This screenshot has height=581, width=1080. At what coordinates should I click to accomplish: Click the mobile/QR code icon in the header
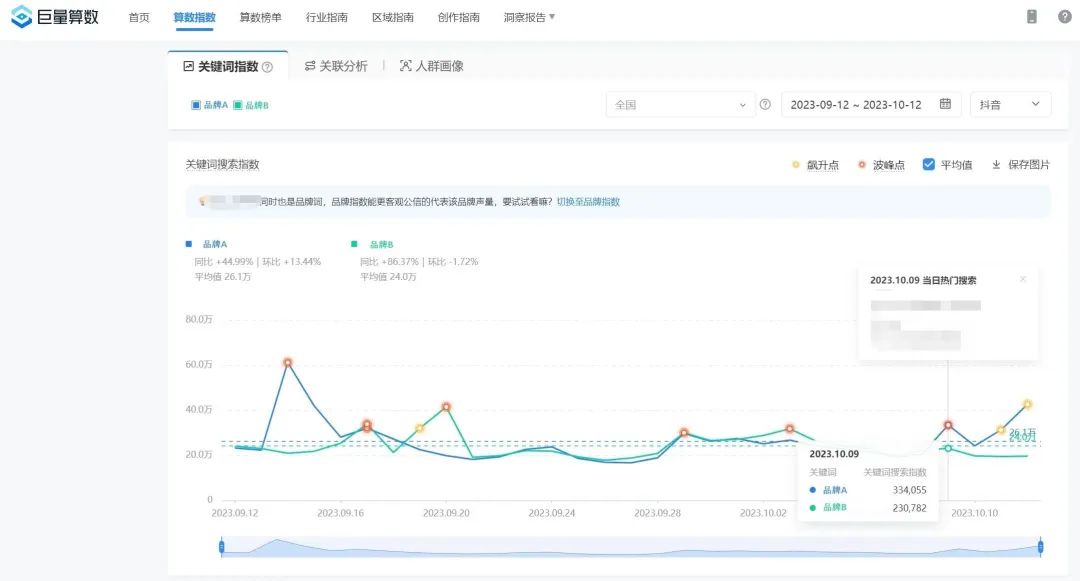pyautogui.click(x=1034, y=17)
